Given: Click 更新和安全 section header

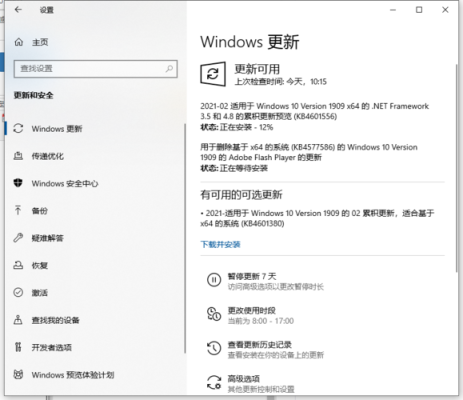Looking at the screenshot, I should [x=33, y=95].
